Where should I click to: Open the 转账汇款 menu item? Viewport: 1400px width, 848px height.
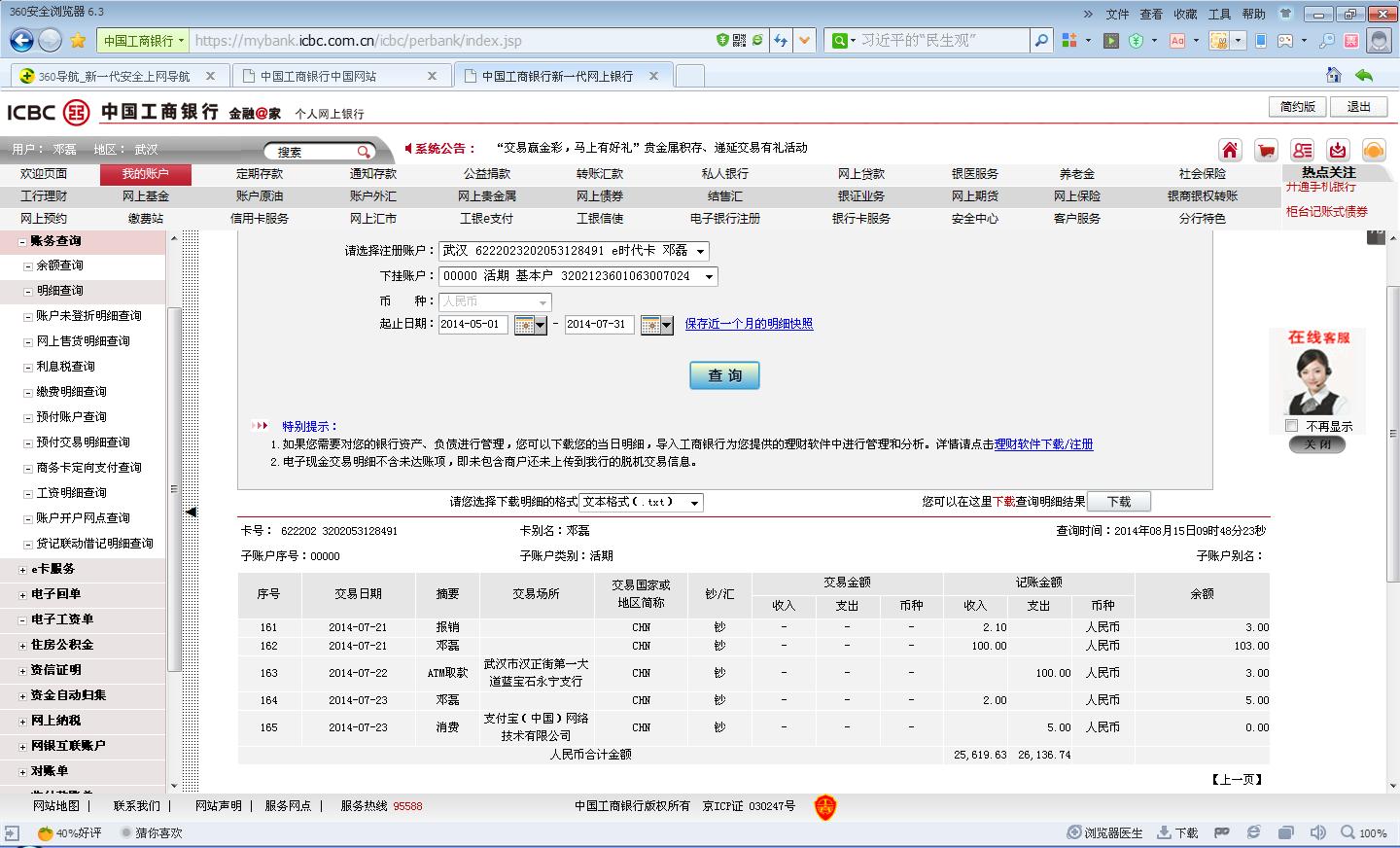tap(599, 174)
